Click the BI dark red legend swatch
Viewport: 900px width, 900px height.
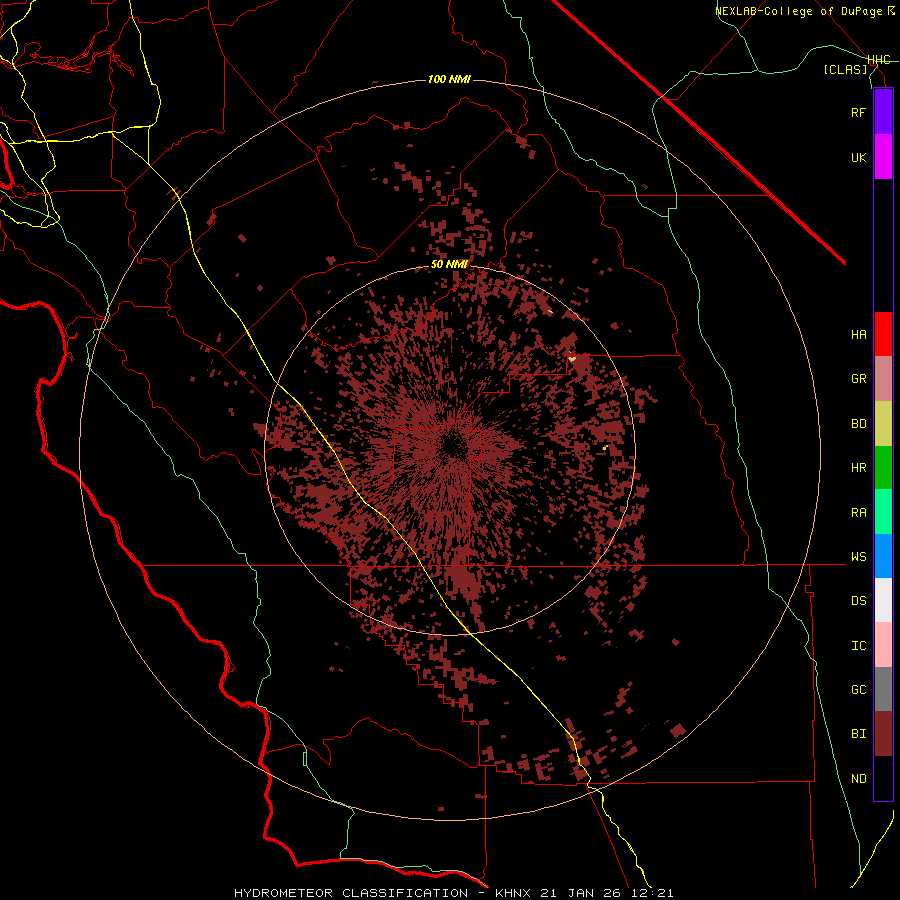point(883,734)
